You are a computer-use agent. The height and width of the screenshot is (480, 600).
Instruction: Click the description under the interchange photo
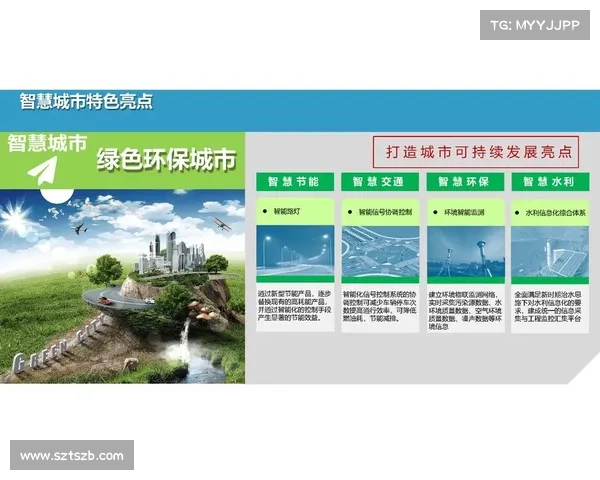[x=380, y=306]
